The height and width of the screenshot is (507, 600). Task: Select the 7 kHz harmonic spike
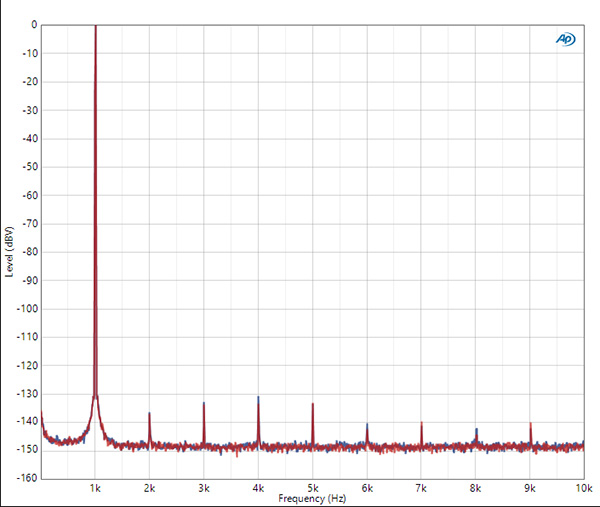(x=421, y=424)
